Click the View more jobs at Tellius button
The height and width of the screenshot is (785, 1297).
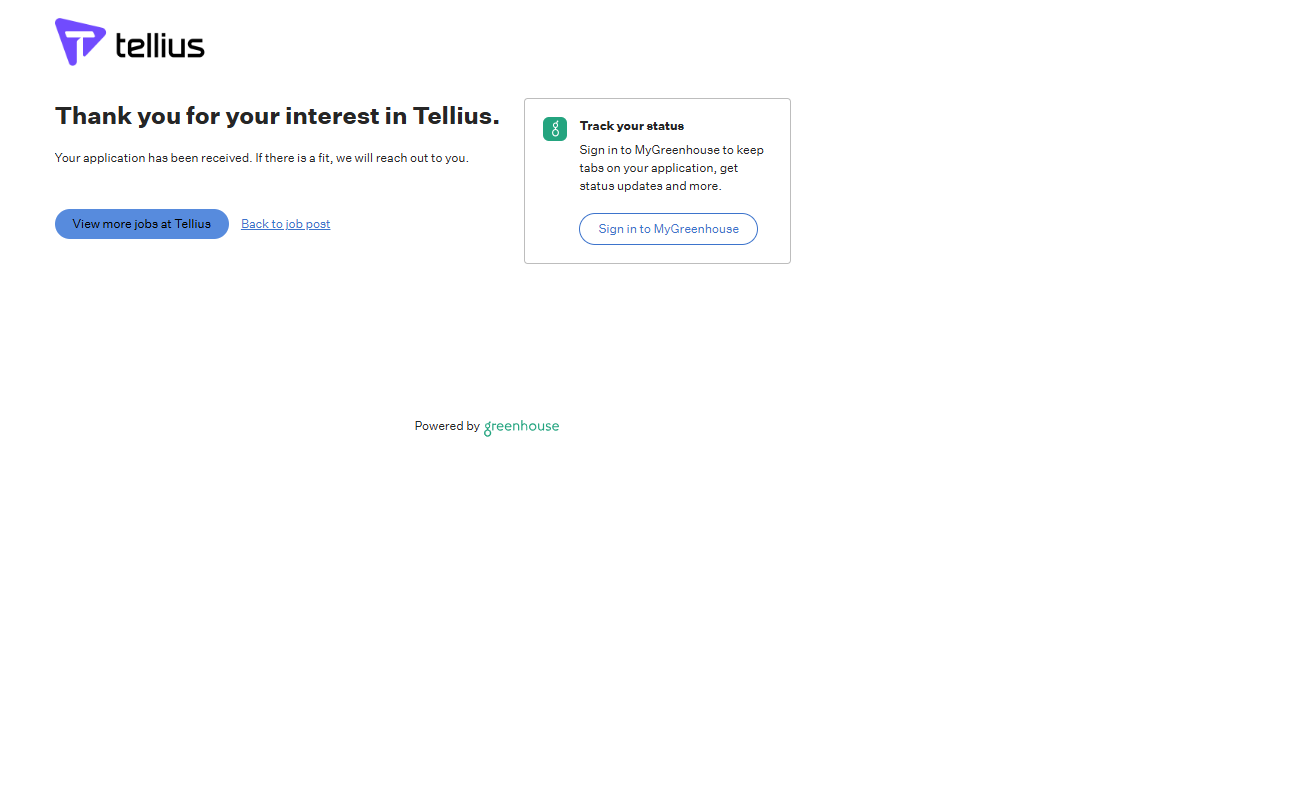(x=142, y=224)
